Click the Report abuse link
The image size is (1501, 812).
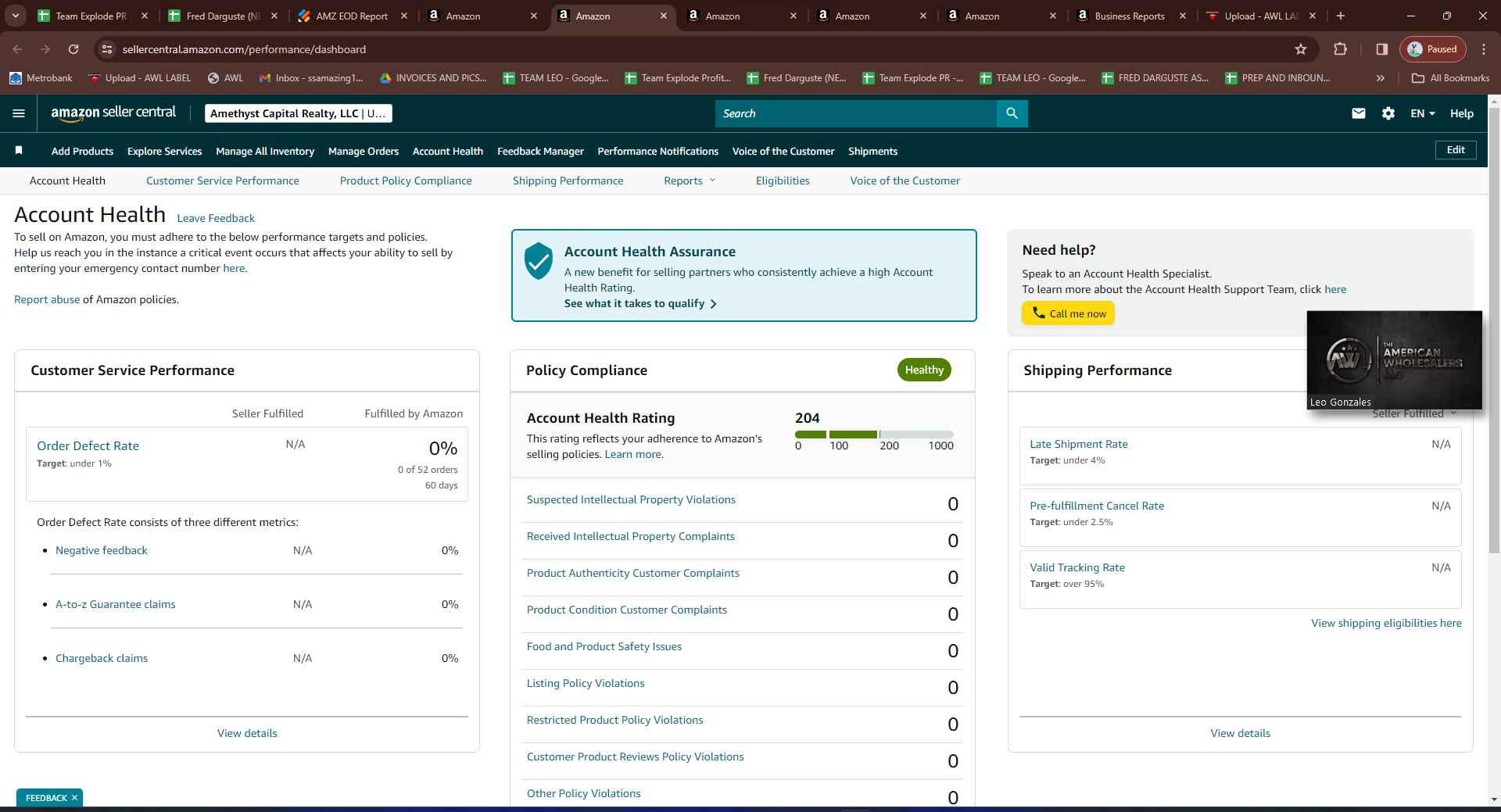(47, 299)
